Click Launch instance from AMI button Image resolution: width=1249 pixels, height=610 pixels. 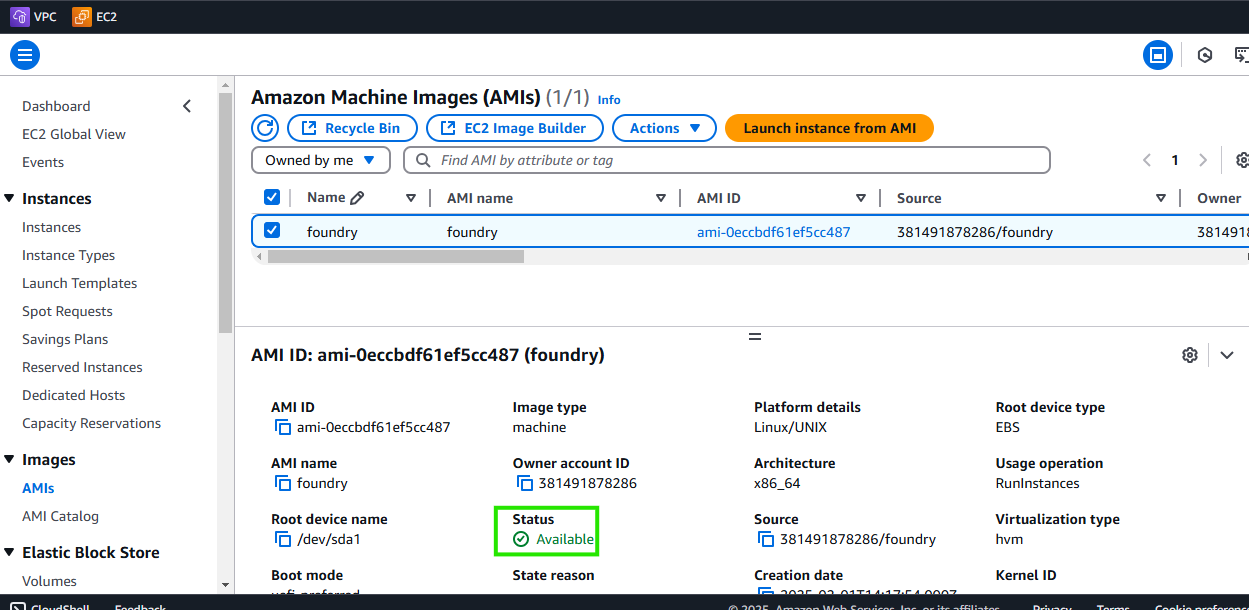[829, 128]
